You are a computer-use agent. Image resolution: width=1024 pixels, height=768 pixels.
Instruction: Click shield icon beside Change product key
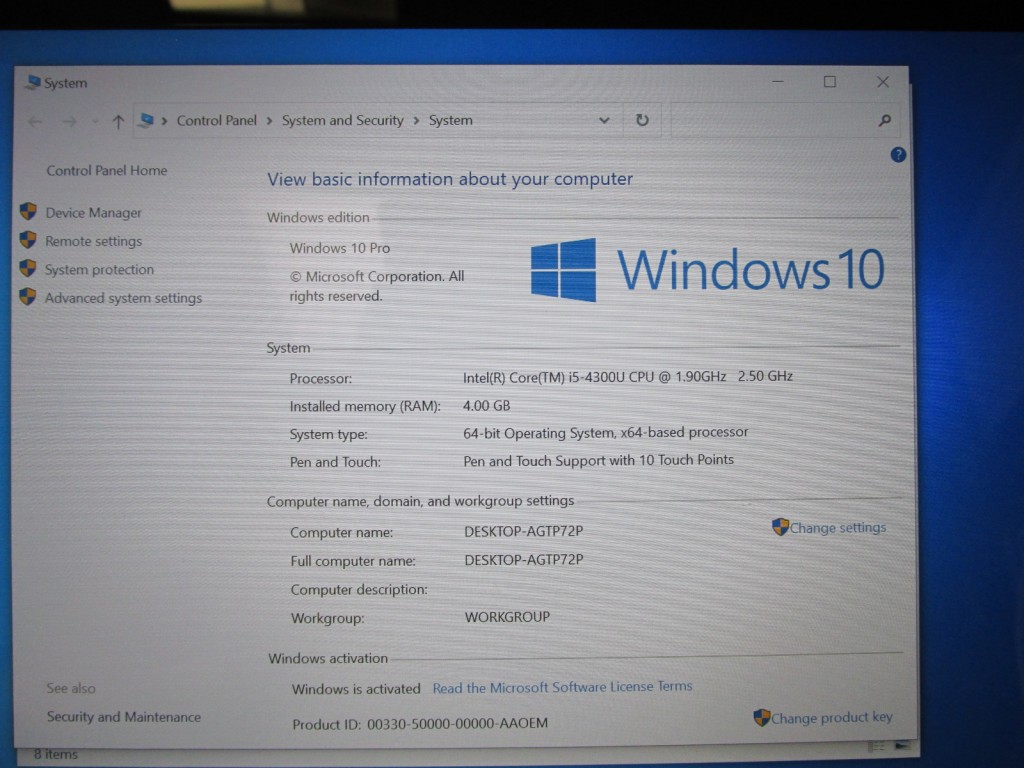[x=761, y=718]
